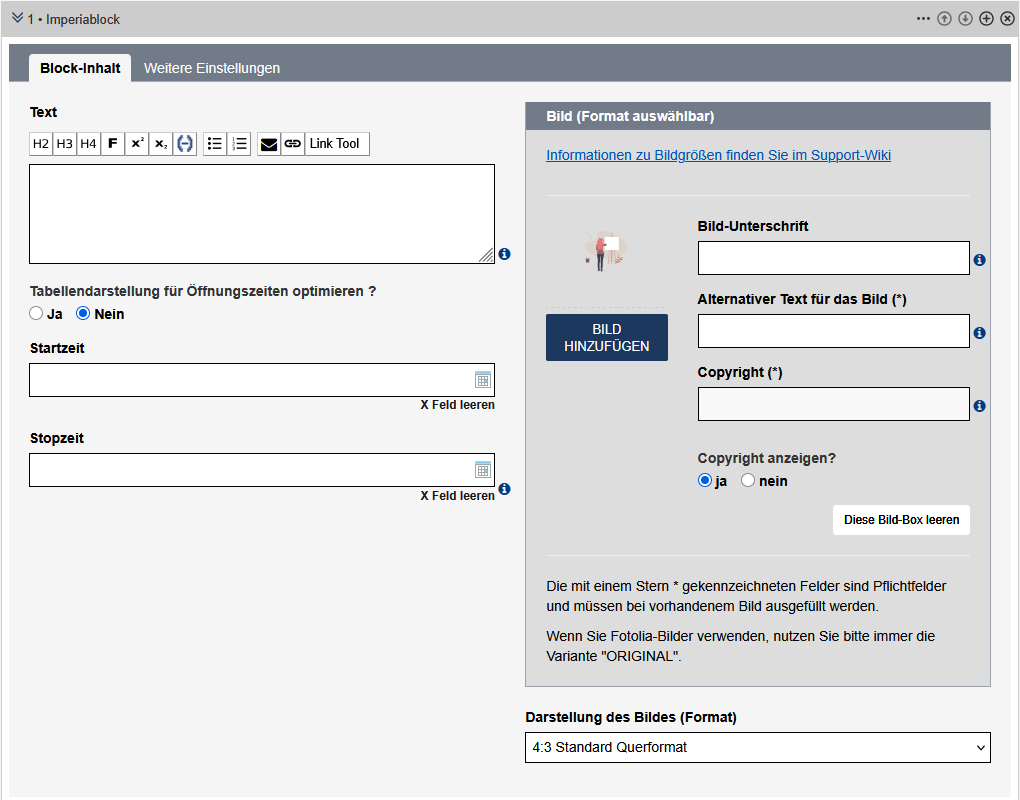Select the Block-Inhalt tab

[80, 68]
